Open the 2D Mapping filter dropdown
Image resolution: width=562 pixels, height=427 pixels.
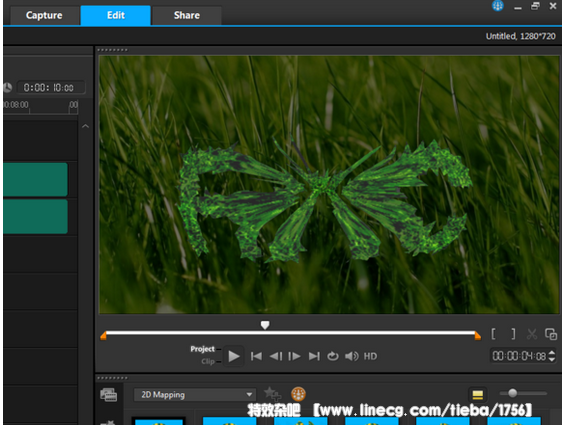click(195, 395)
